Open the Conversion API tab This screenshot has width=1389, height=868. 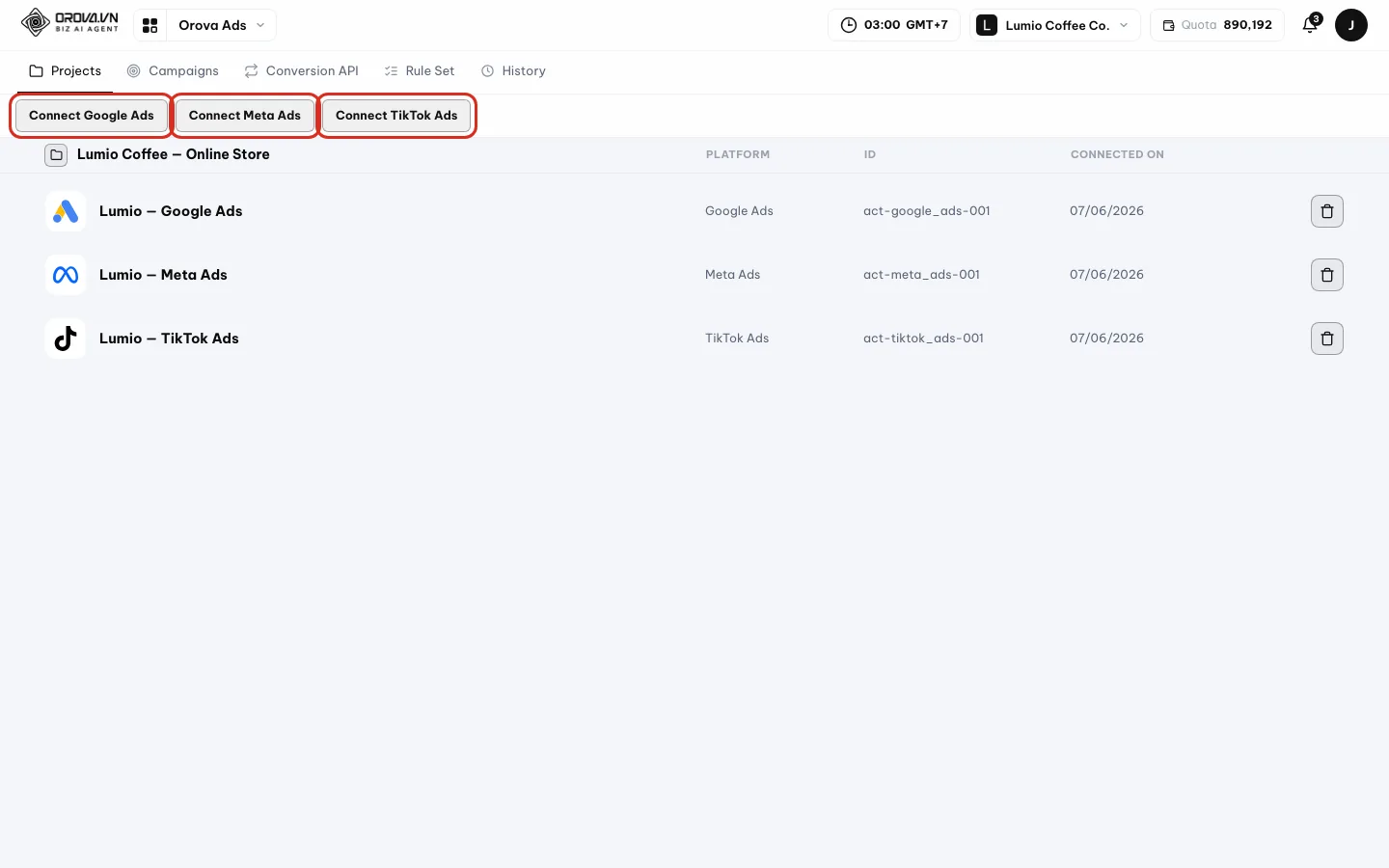pyautogui.click(x=302, y=71)
